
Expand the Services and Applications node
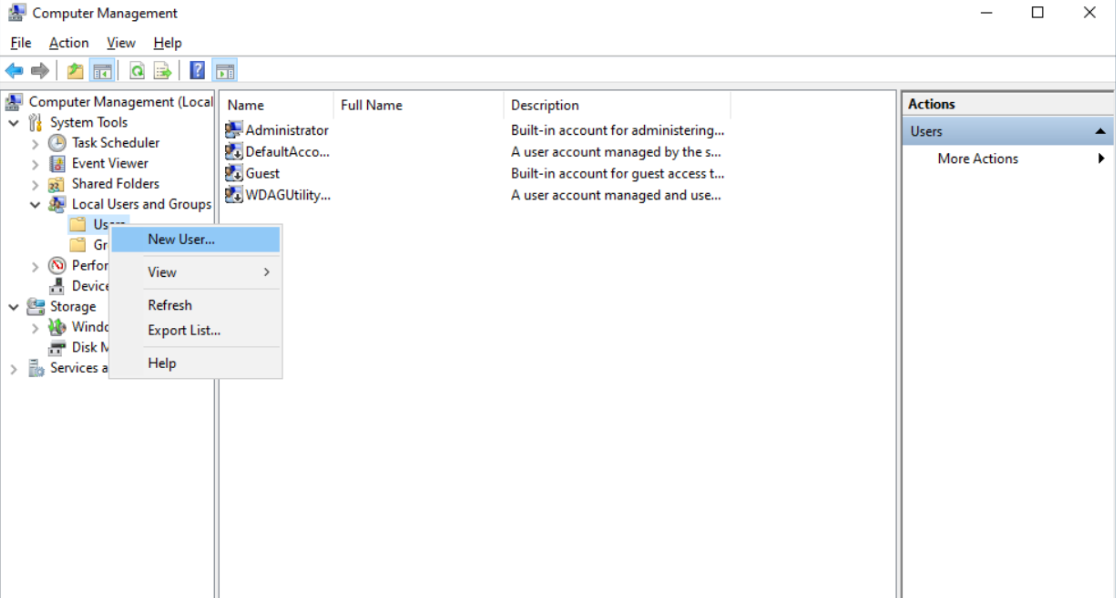[13, 368]
